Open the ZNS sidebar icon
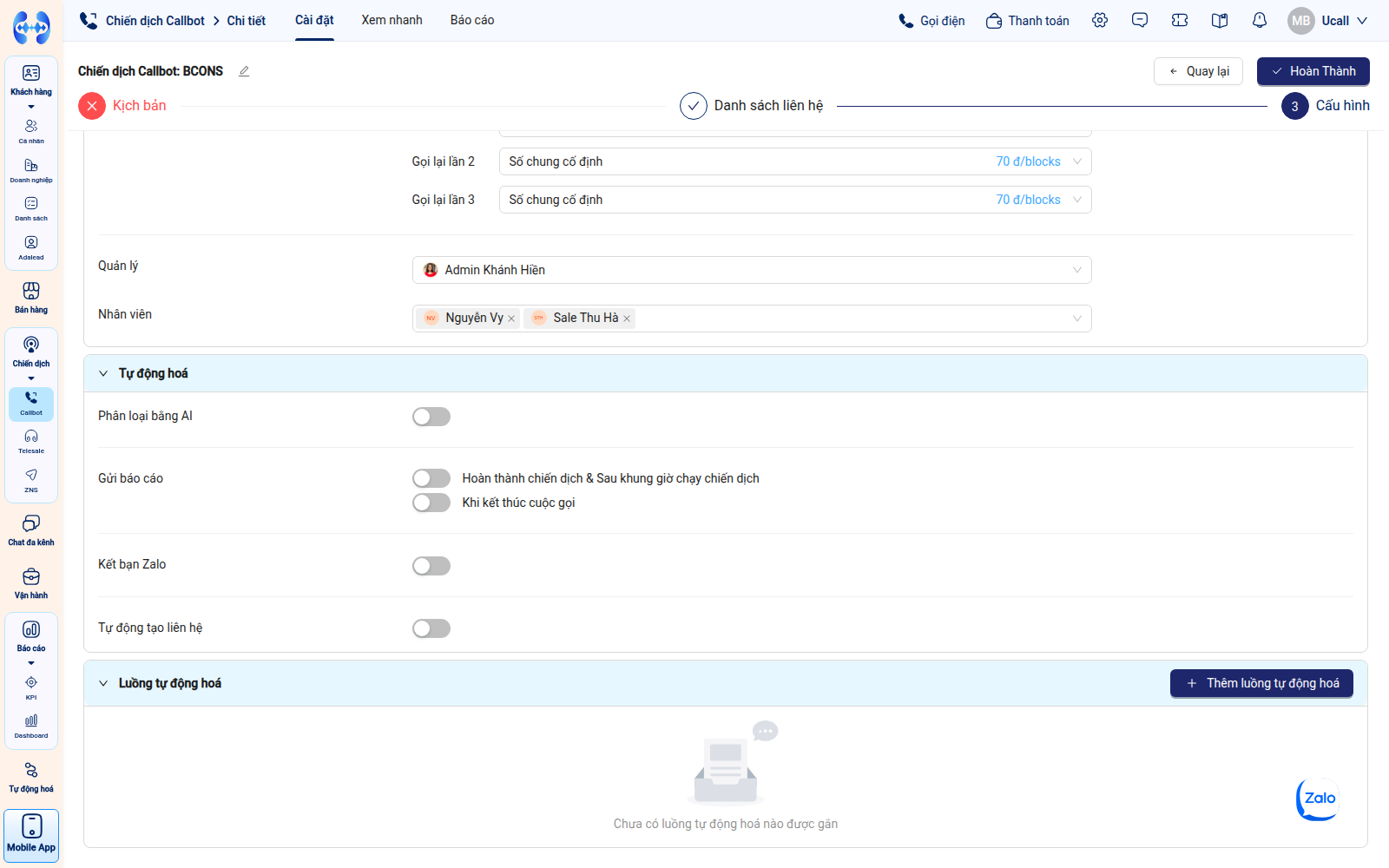1389x868 pixels. tap(31, 480)
